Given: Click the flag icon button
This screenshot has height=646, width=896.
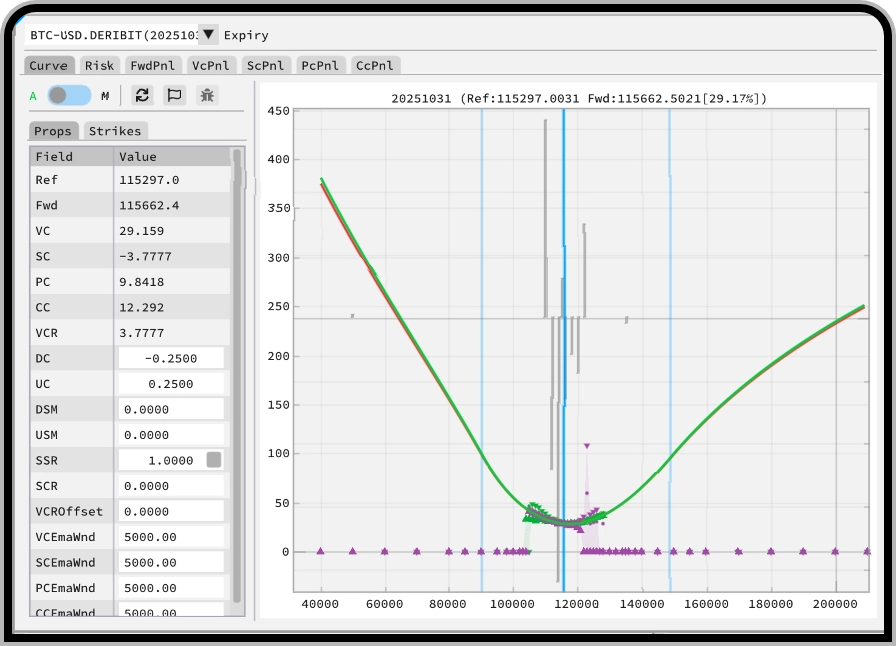Looking at the screenshot, I should pyautogui.click(x=174, y=95).
